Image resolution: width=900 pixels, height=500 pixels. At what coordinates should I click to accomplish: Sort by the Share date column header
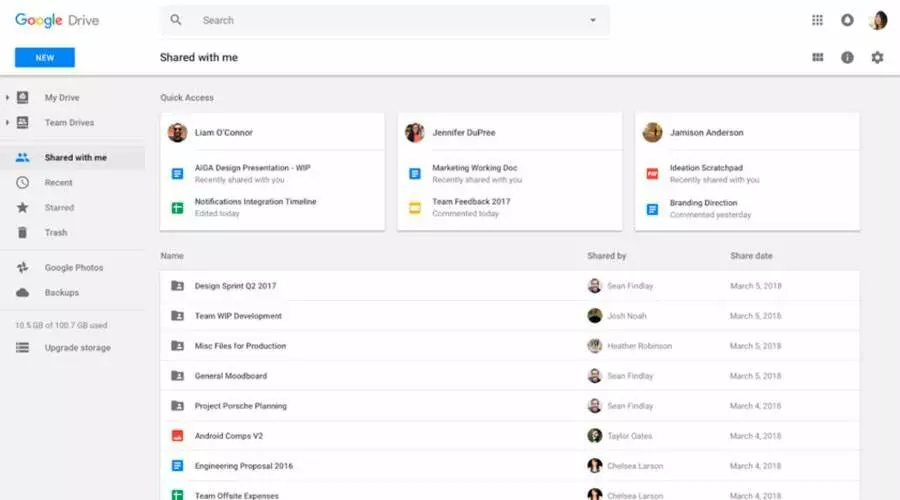[751, 256]
